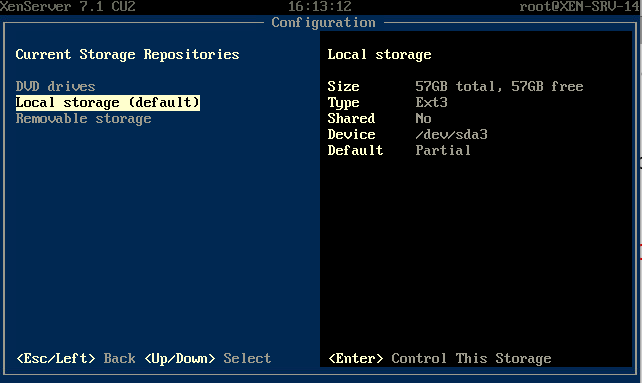This screenshot has width=642, height=383.
Task: Click the Esc/Left Back hint
Action: (76, 358)
